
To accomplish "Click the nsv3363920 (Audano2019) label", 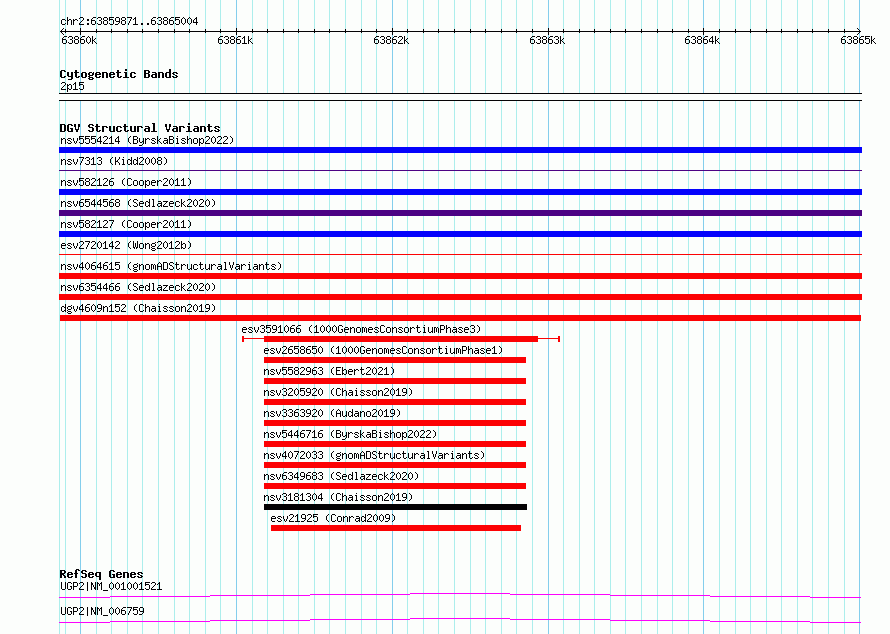I will (x=332, y=413).
